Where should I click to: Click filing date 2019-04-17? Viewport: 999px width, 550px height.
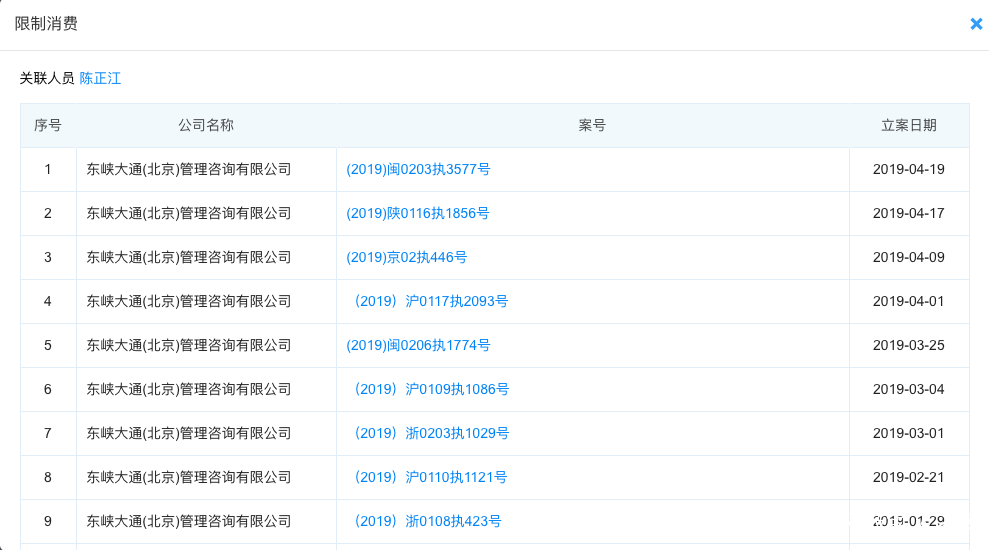click(x=909, y=213)
